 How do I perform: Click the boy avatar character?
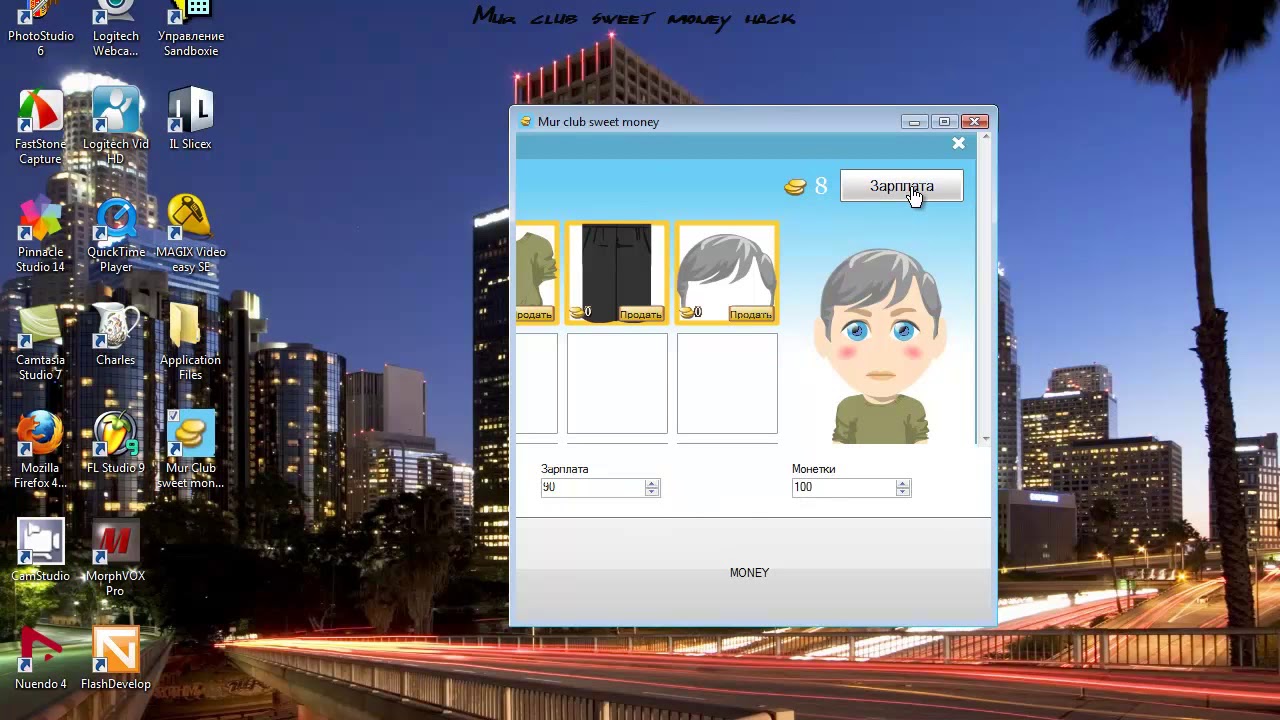[879, 345]
